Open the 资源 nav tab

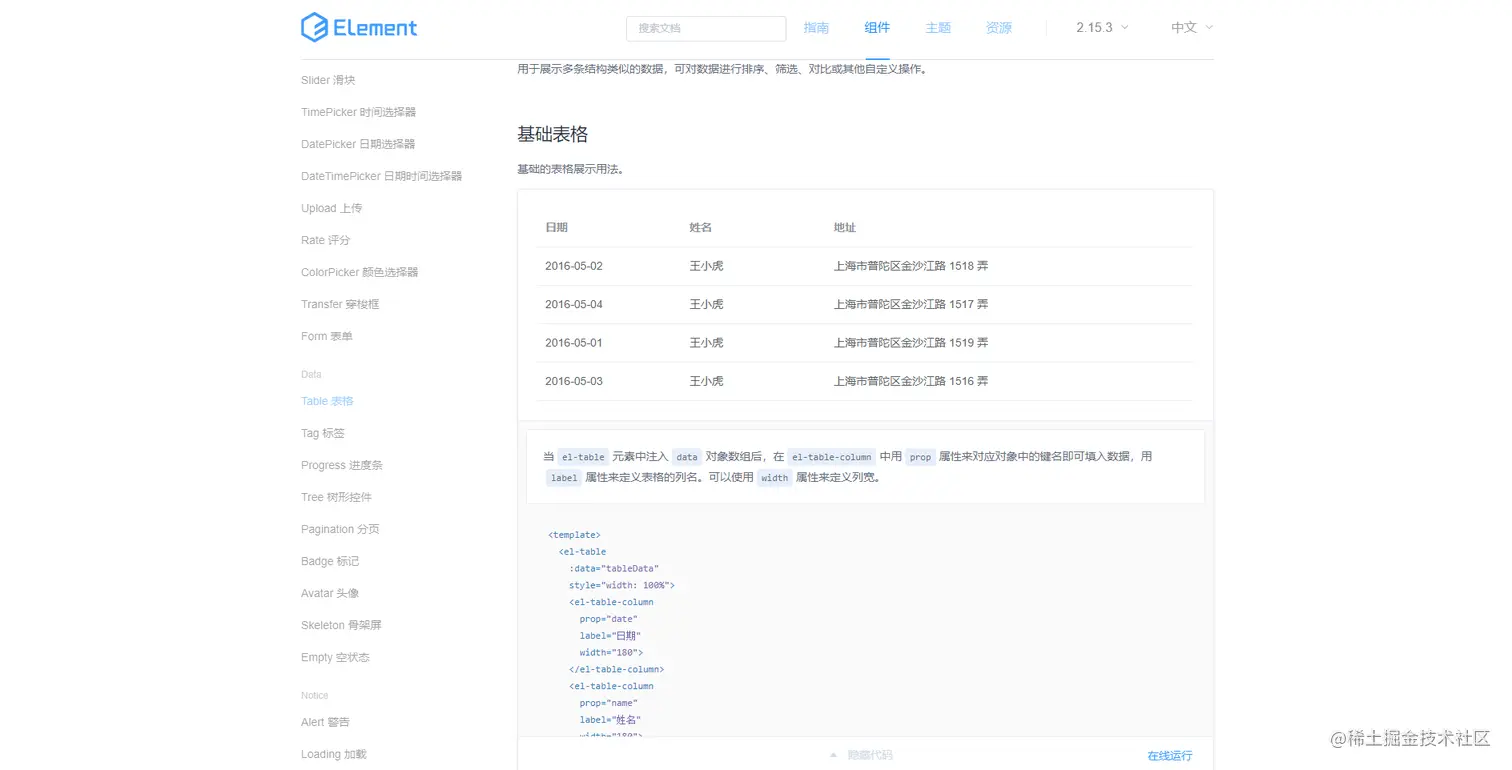coord(999,28)
